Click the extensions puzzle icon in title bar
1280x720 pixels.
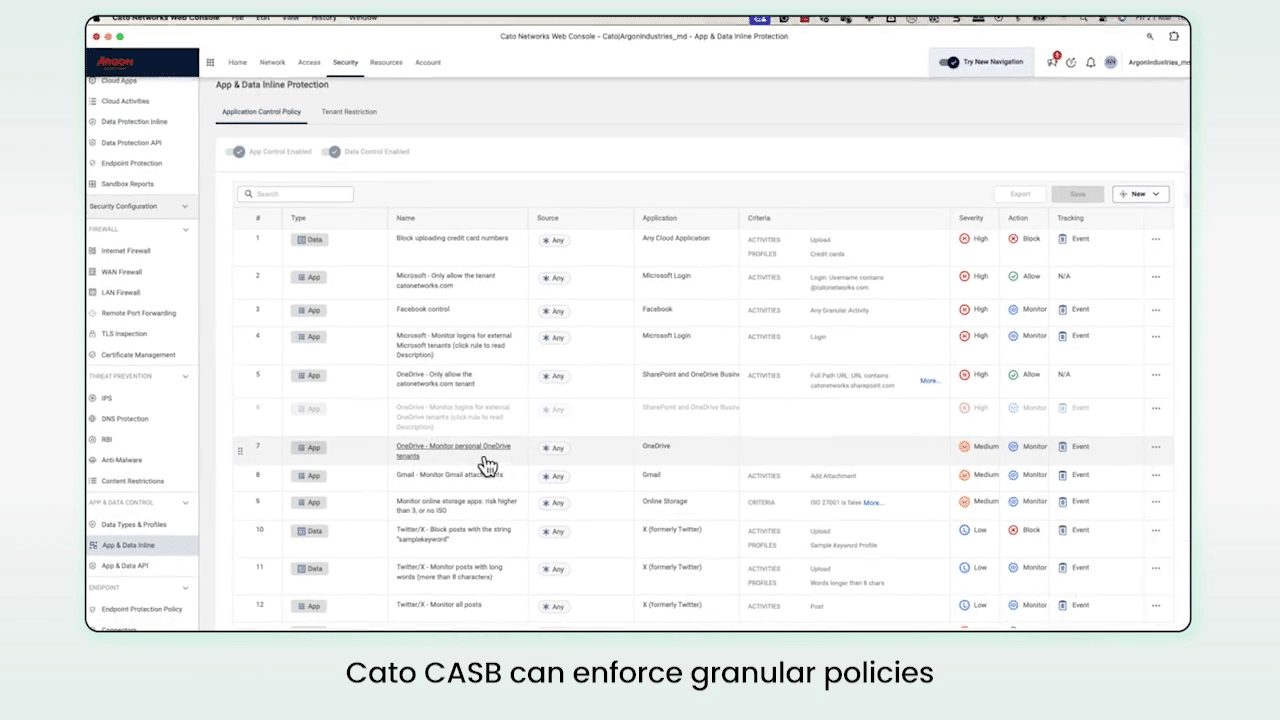point(1174,36)
